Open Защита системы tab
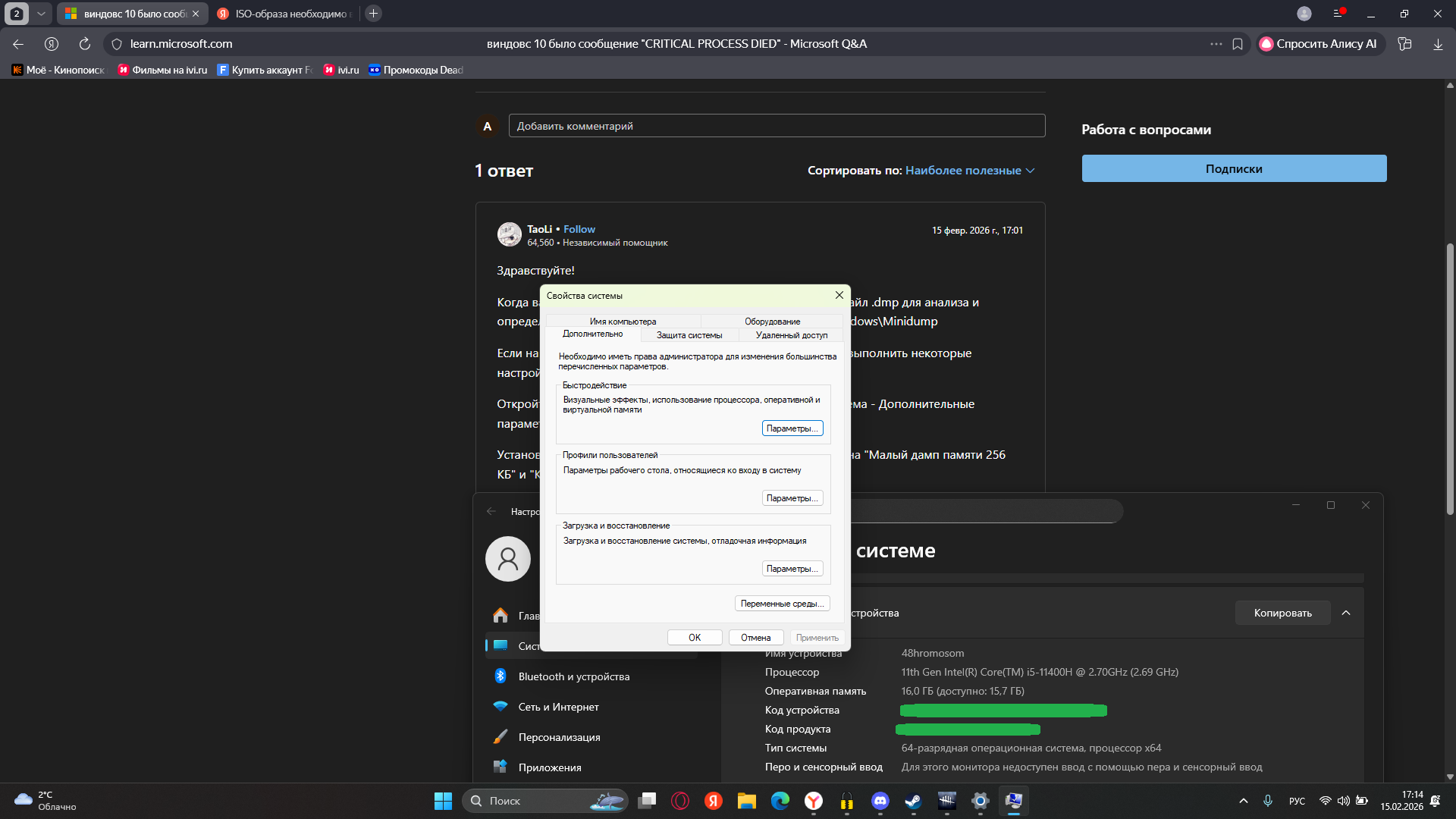The height and width of the screenshot is (819, 1456). click(x=689, y=335)
